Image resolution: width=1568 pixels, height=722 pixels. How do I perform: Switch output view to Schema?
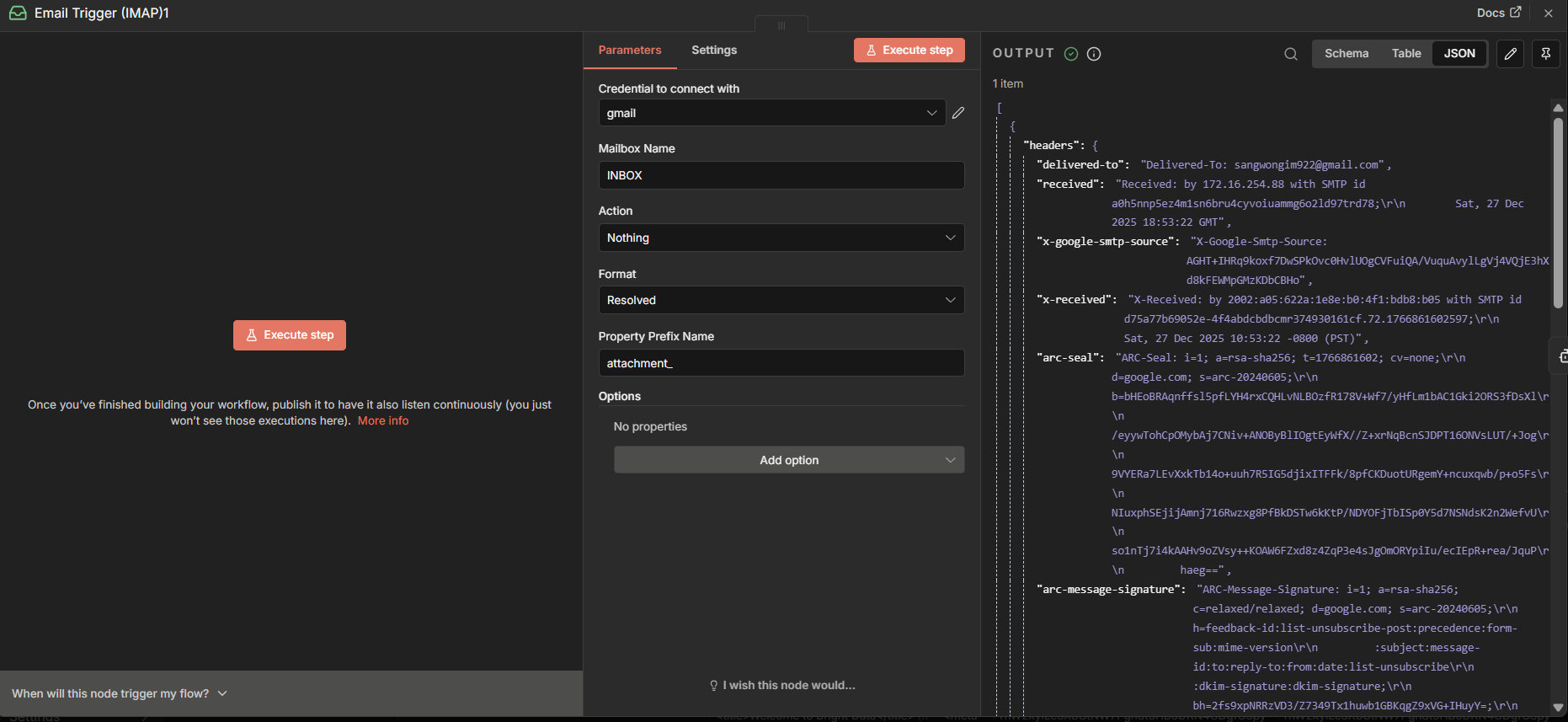1346,53
